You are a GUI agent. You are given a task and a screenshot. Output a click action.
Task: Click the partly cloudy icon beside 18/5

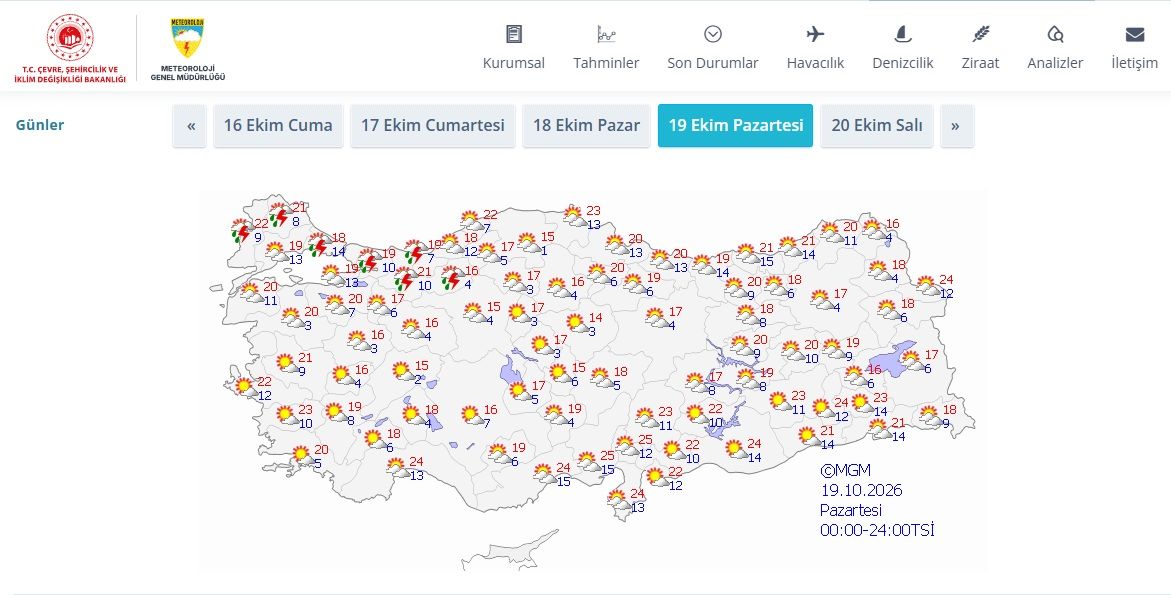pyautogui.click(x=601, y=378)
